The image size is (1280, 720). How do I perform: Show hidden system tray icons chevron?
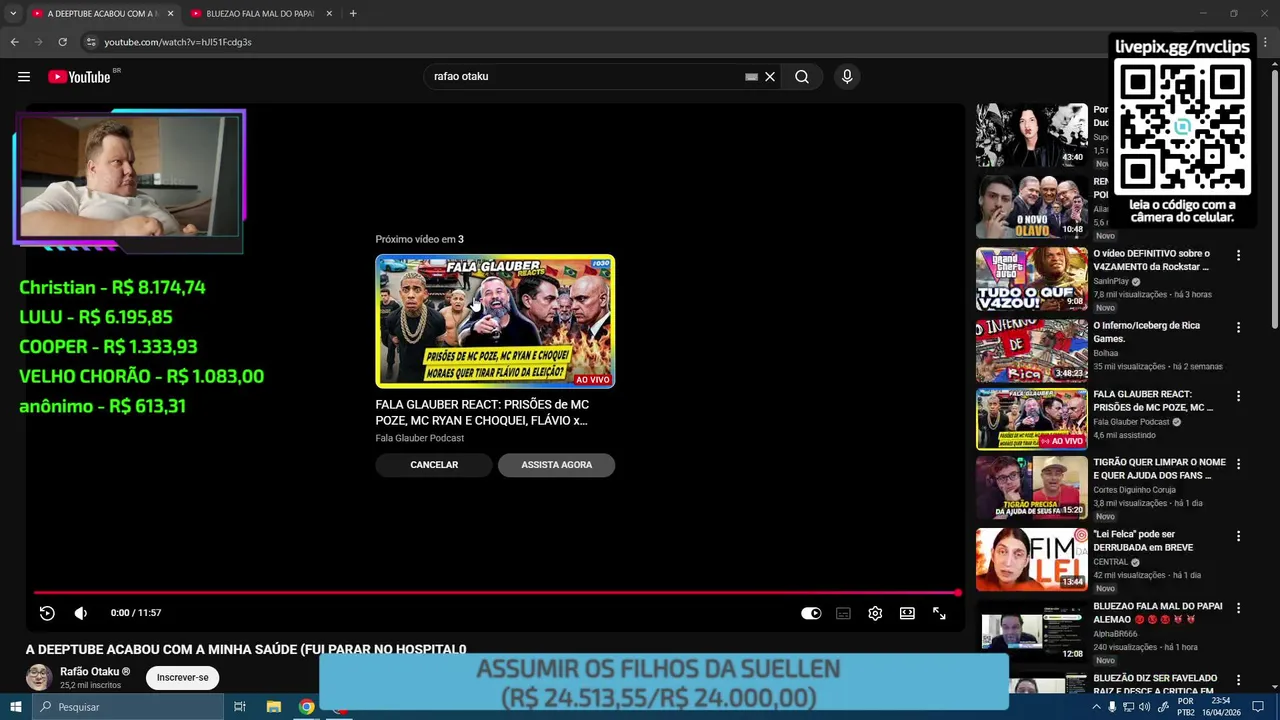[1096, 707]
